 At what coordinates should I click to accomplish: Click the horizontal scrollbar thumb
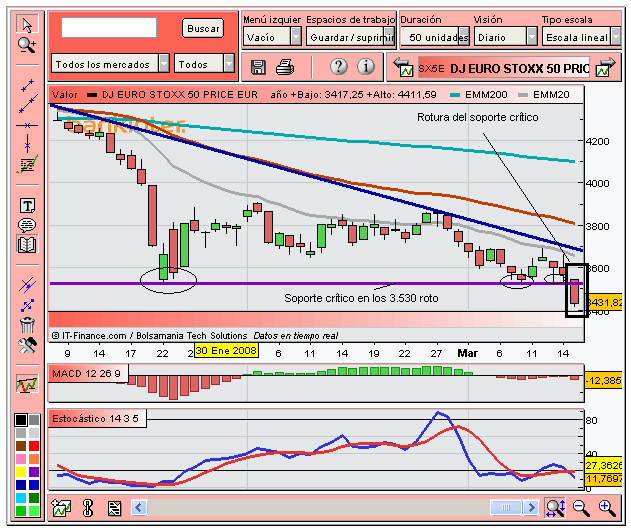pyautogui.click(x=505, y=507)
